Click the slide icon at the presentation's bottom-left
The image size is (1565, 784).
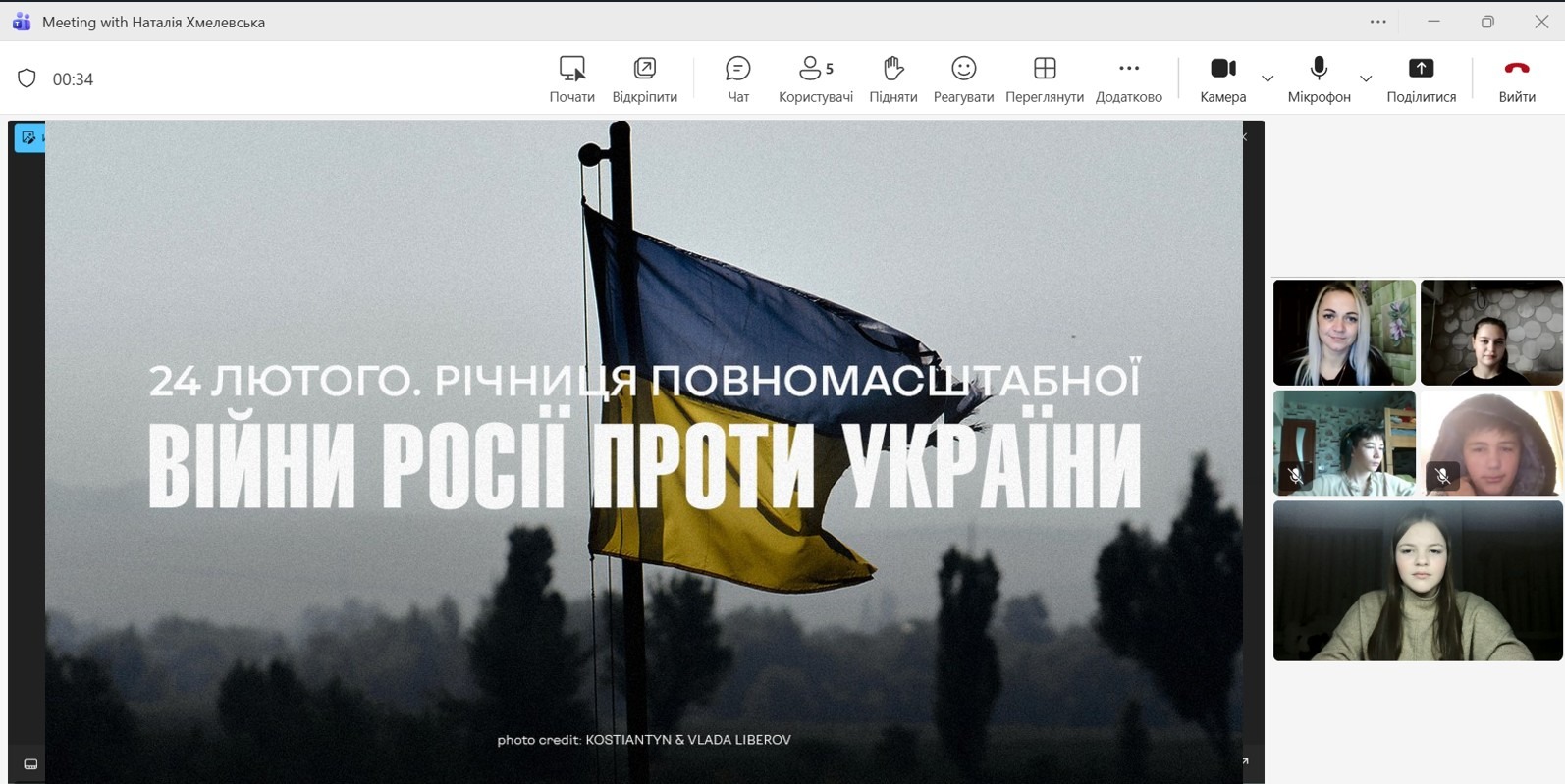[x=30, y=764]
